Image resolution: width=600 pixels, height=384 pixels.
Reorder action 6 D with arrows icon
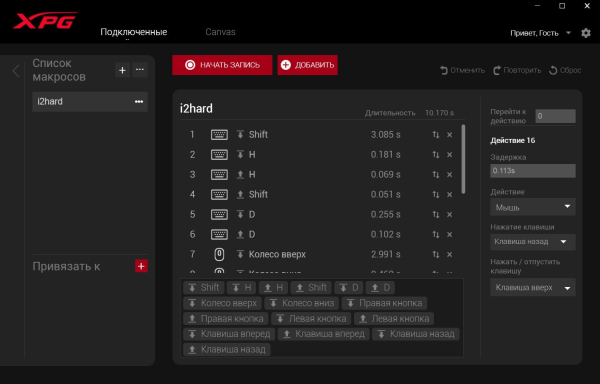pos(436,234)
